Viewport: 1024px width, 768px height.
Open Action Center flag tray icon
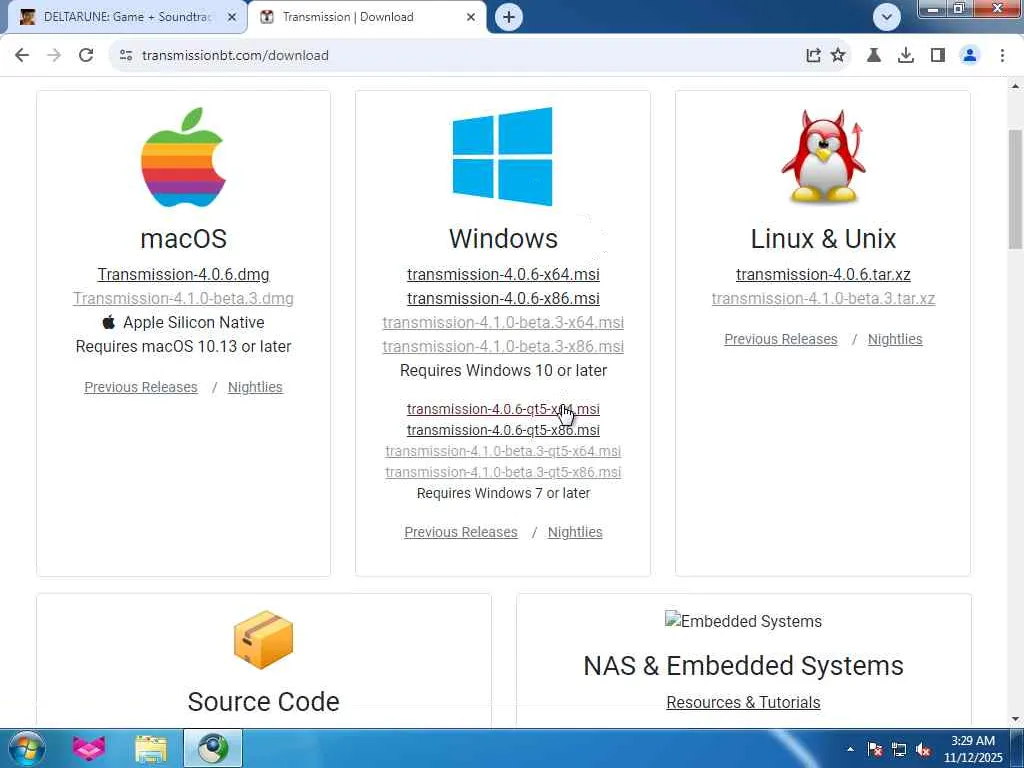click(x=874, y=749)
